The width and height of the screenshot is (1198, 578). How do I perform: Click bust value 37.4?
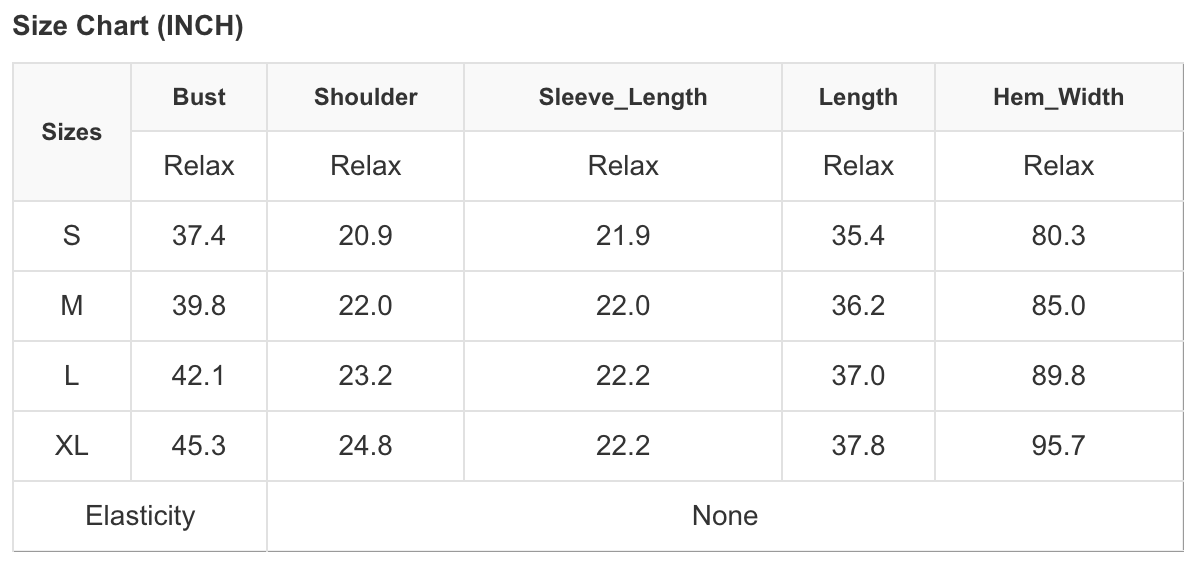point(199,236)
